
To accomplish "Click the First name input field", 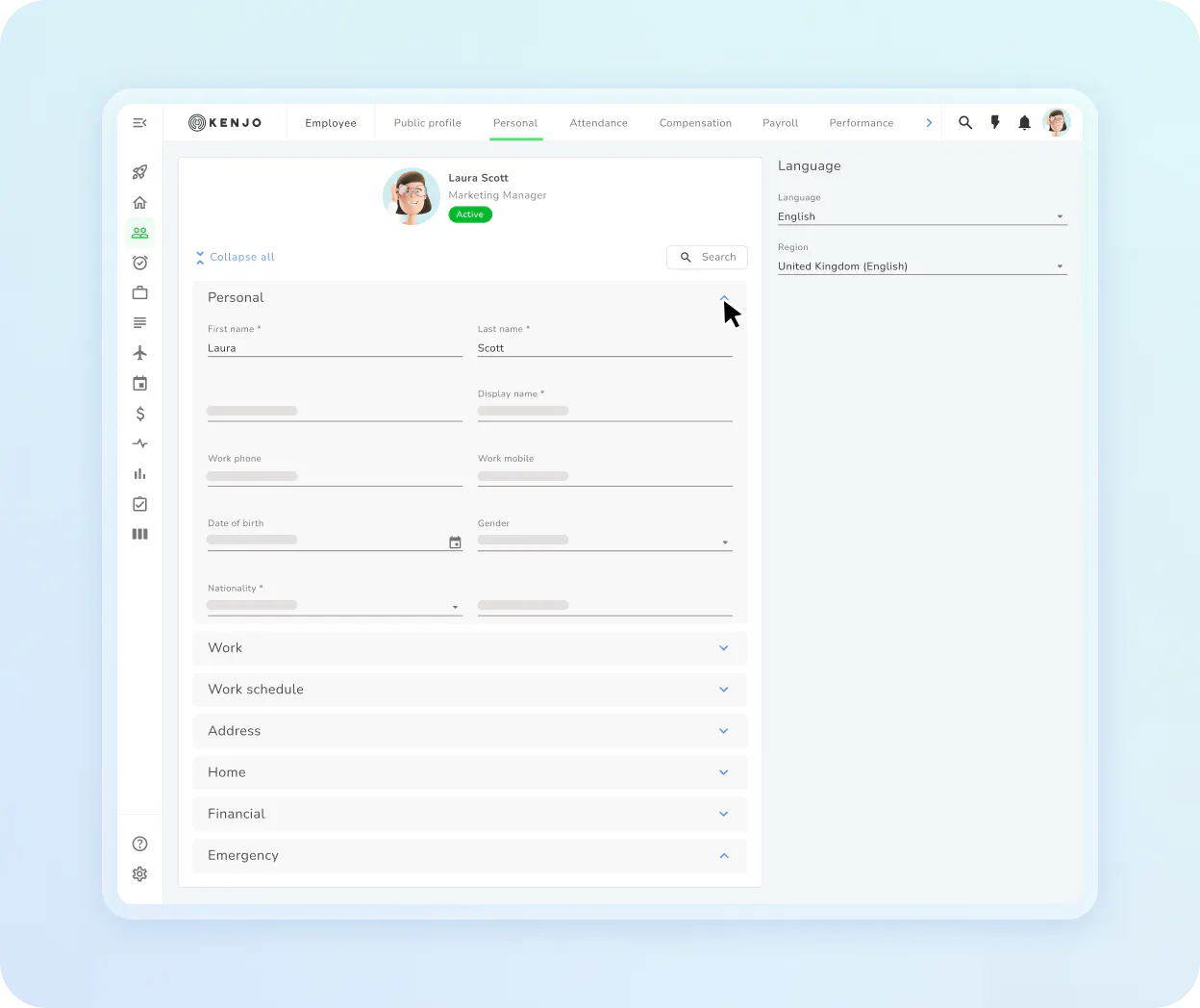I will click(335, 348).
